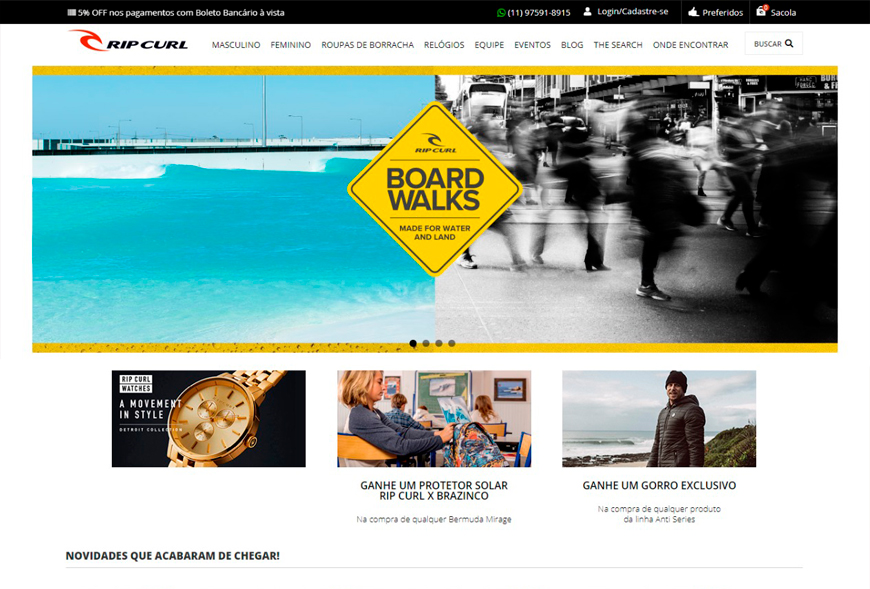Open the Feminino menu
This screenshot has width=870, height=589.
coord(291,45)
